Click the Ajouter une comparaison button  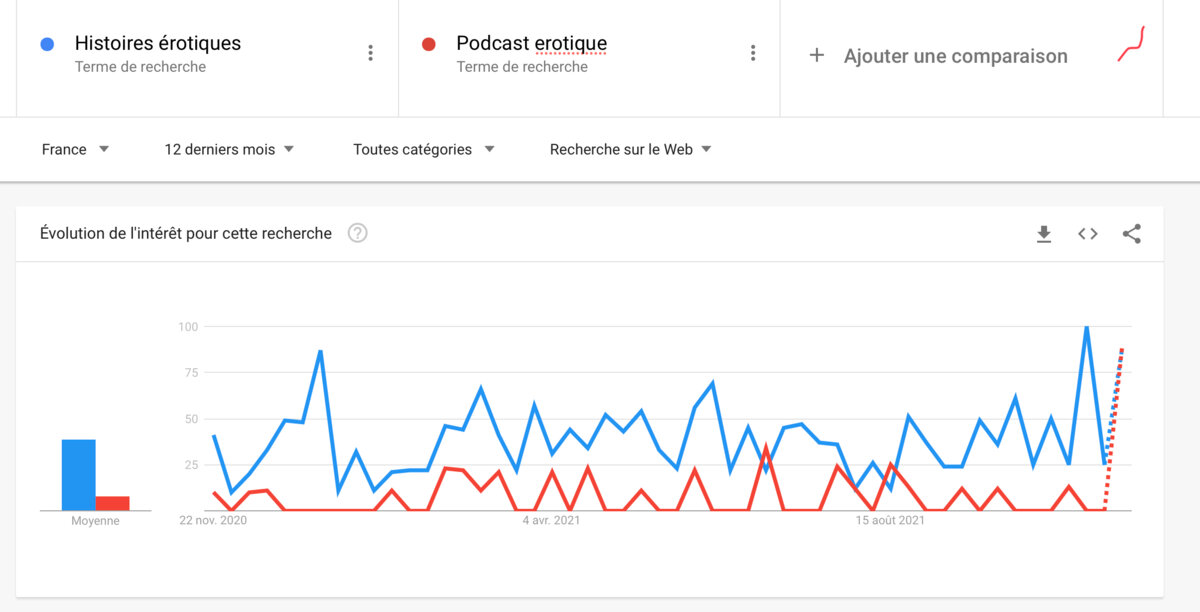pos(955,56)
